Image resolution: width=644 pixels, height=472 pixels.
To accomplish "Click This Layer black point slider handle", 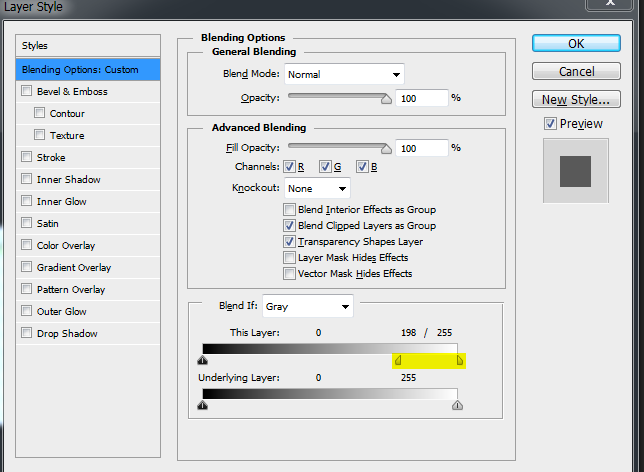I will 202,360.
